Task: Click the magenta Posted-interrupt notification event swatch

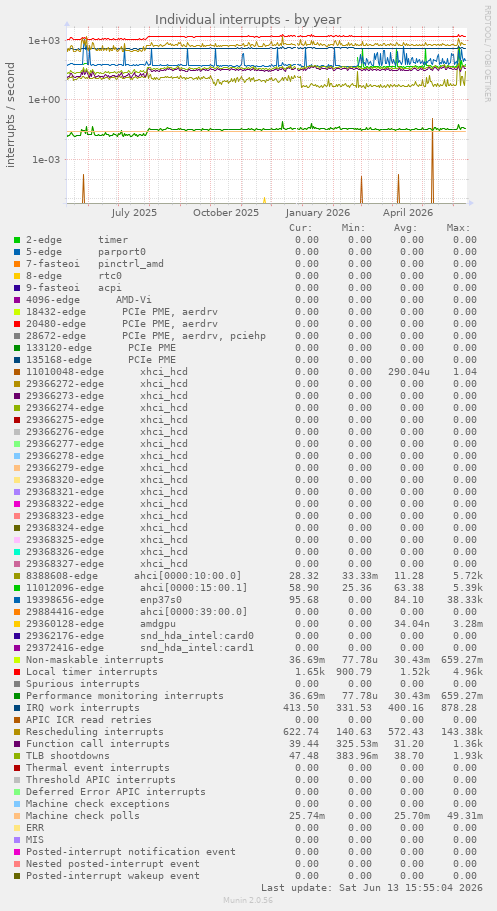Action: [17, 852]
